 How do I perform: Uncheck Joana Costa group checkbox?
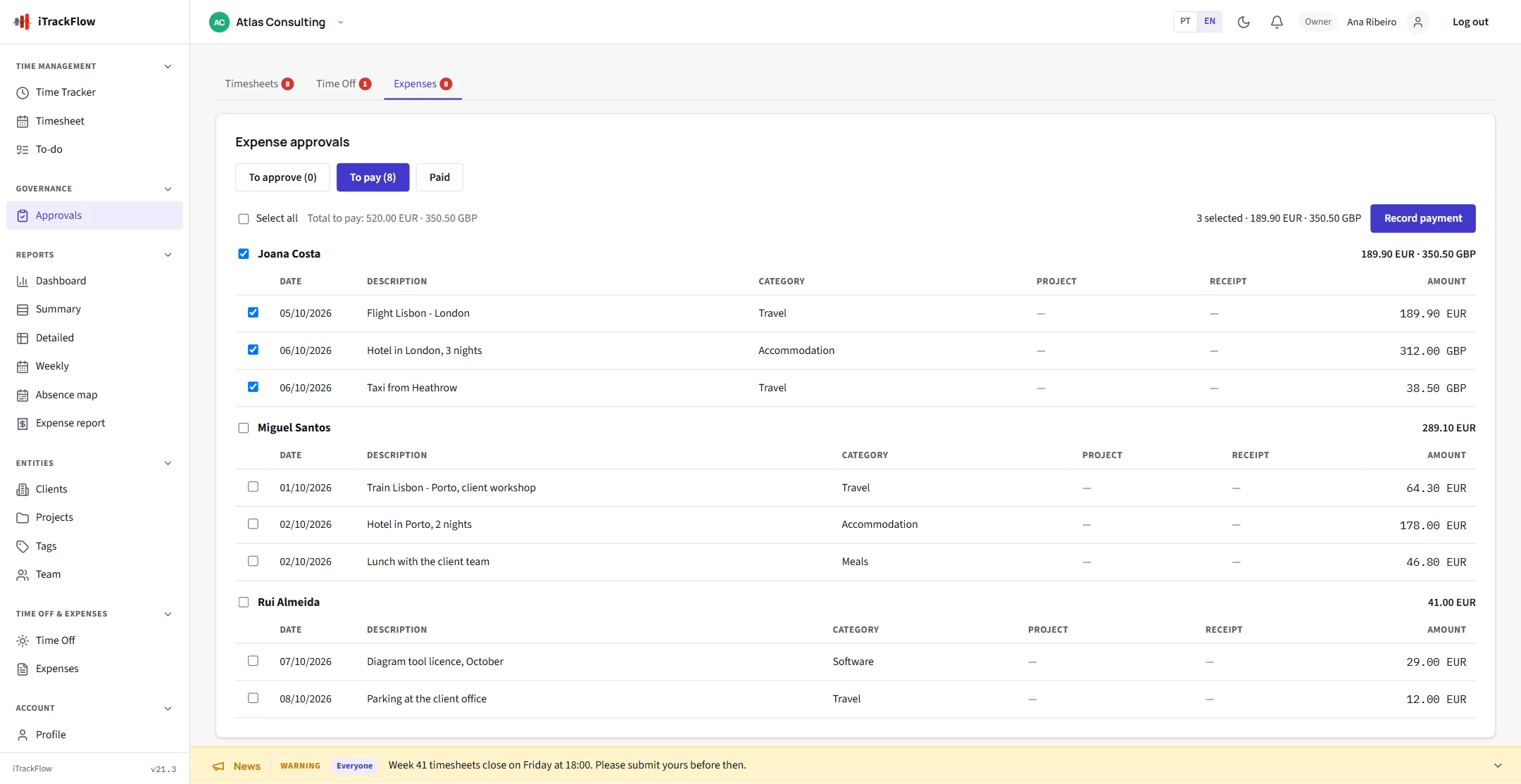[x=244, y=254]
